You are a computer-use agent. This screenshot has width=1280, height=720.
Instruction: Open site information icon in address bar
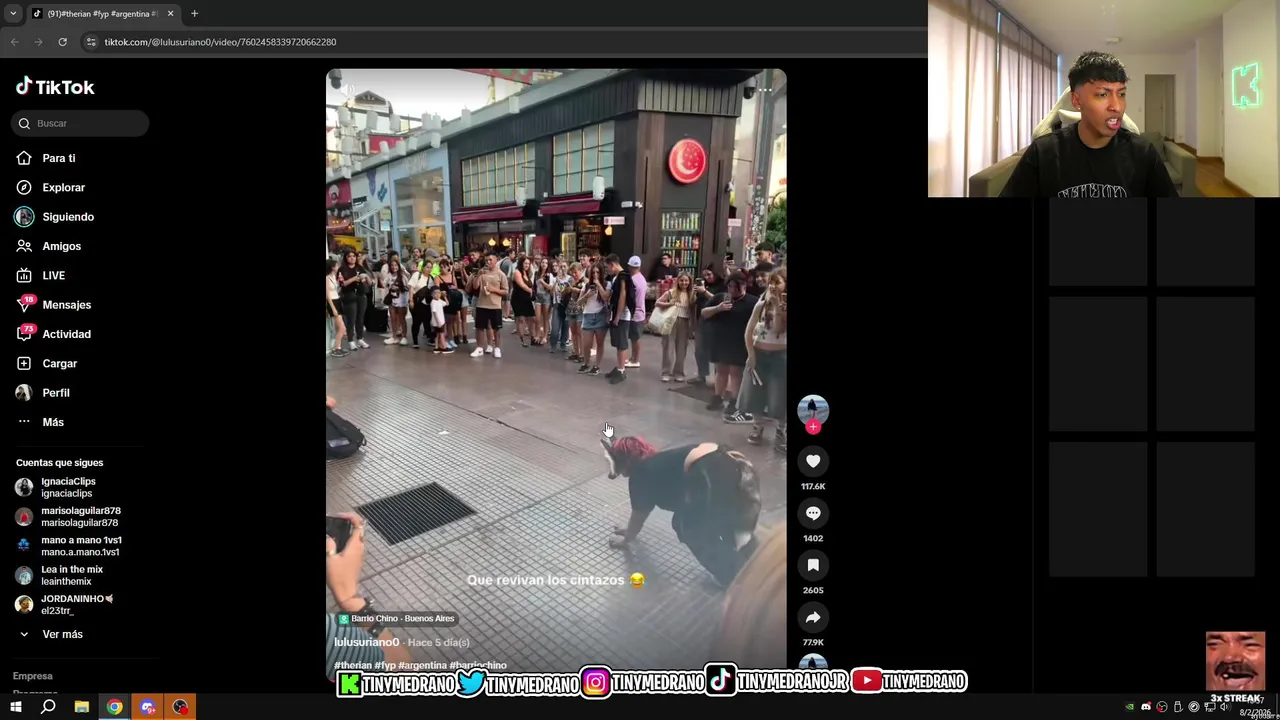click(x=90, y=42)
